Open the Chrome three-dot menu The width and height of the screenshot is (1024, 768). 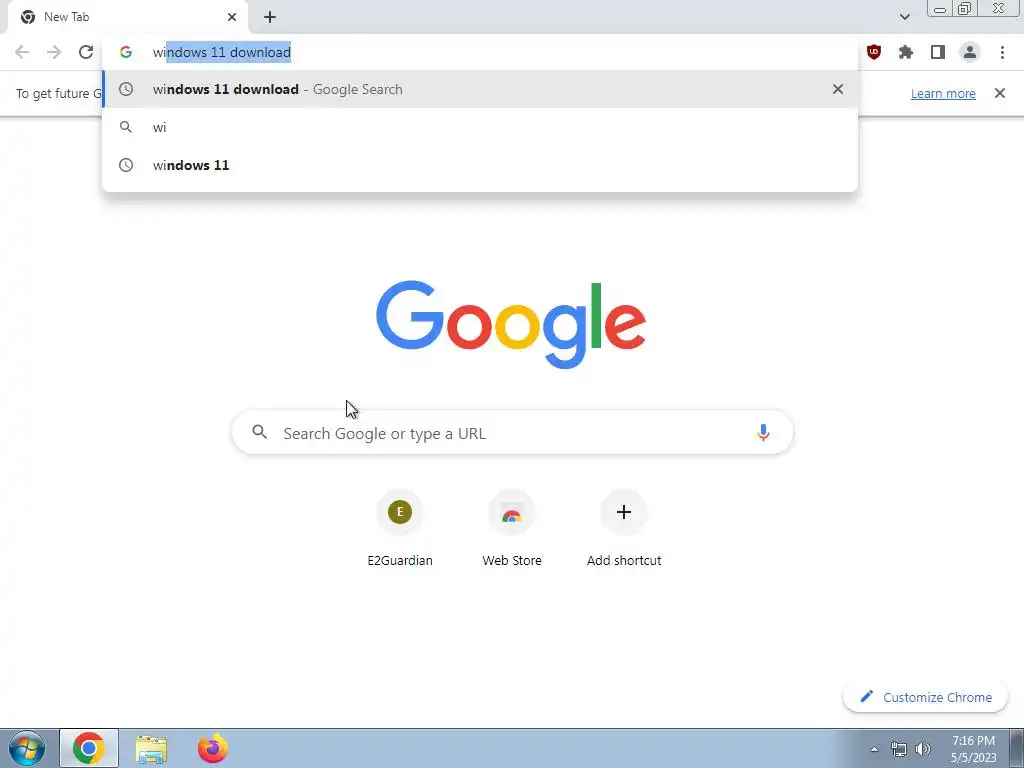pos(1002,52)
